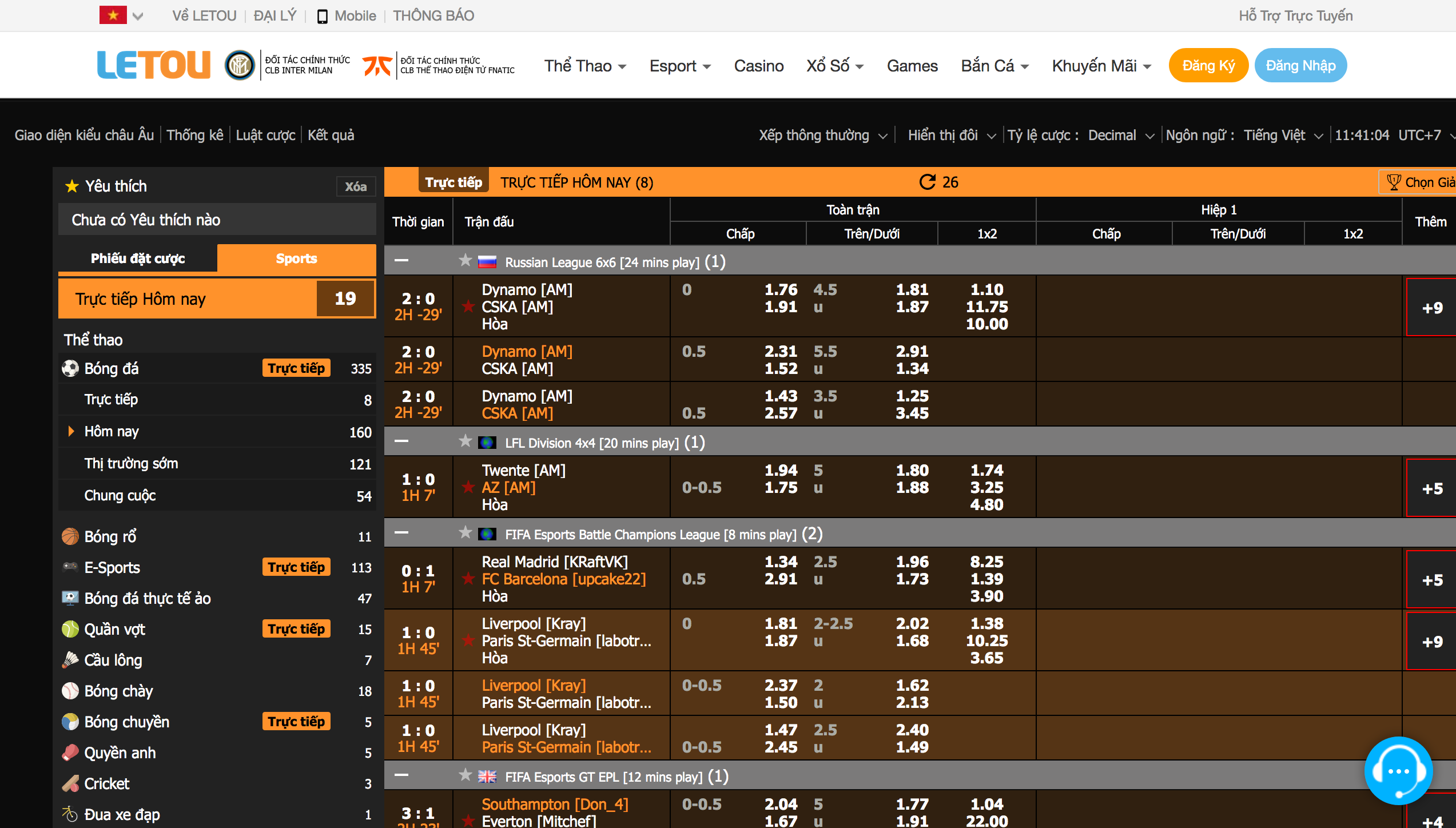Expand the Esport menu dropdown

[680, 66]
